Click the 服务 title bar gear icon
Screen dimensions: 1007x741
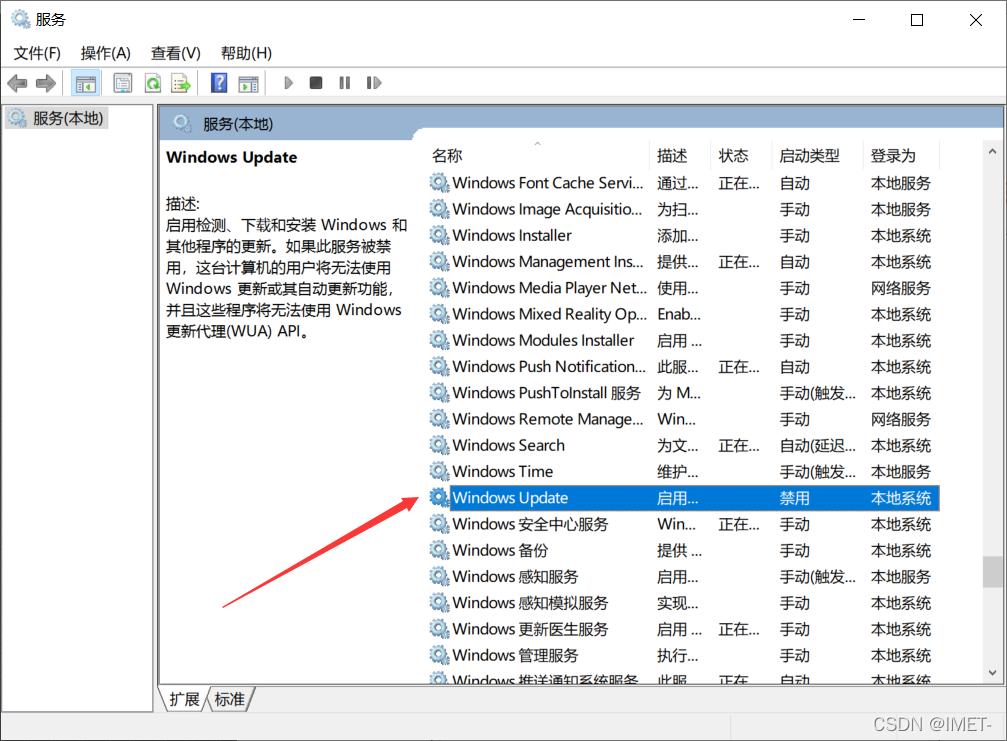(21, 19)
